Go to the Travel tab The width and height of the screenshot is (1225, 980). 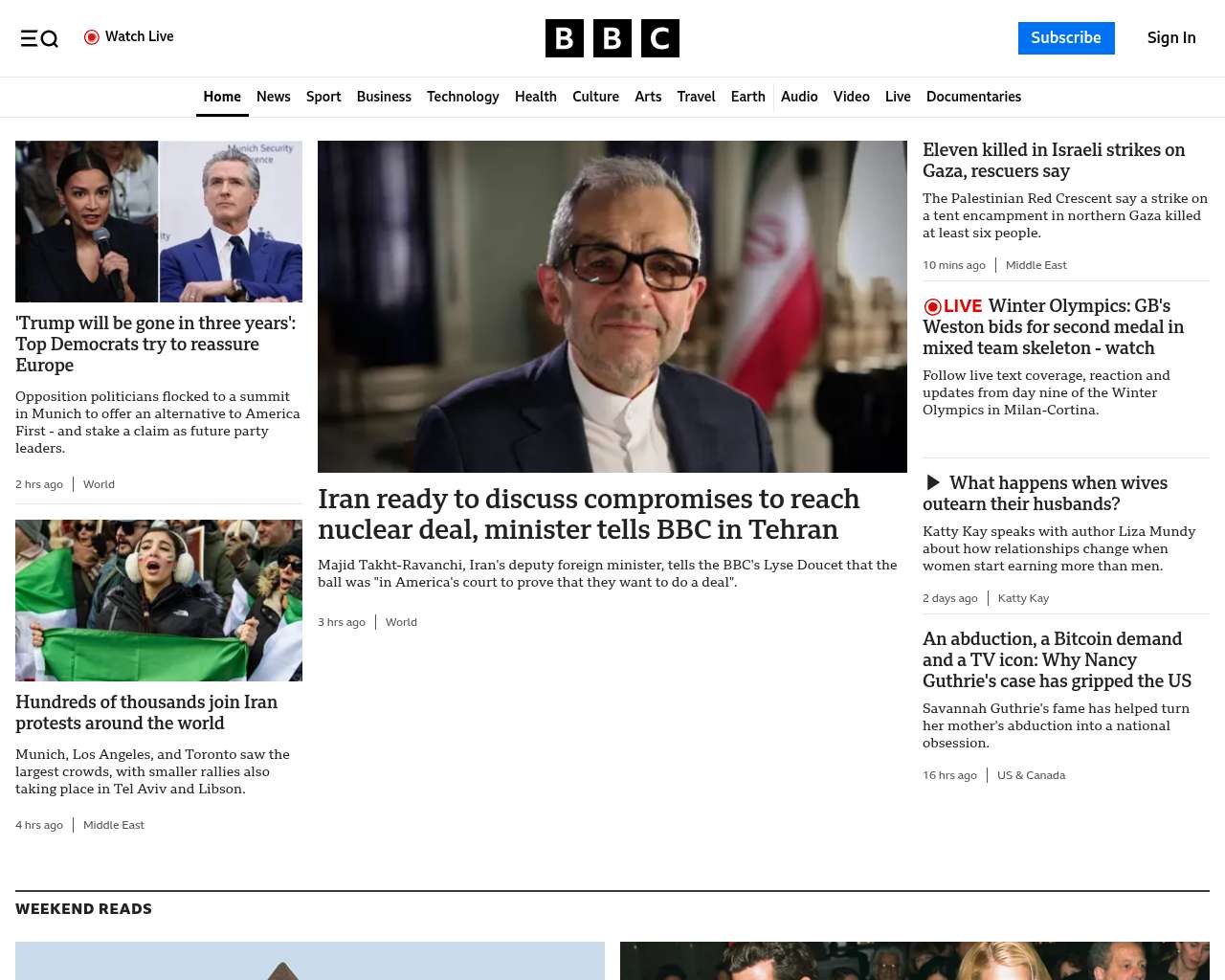696,97
